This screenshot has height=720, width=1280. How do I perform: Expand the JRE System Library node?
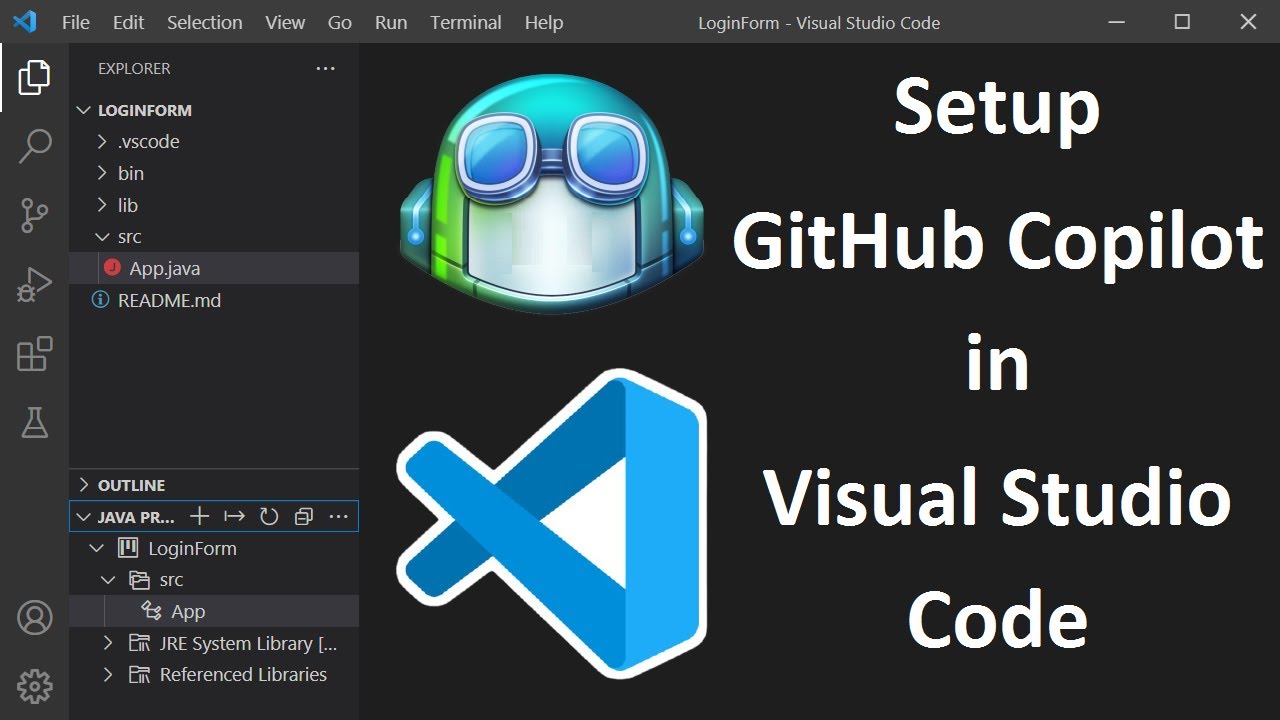pos(108,643)
